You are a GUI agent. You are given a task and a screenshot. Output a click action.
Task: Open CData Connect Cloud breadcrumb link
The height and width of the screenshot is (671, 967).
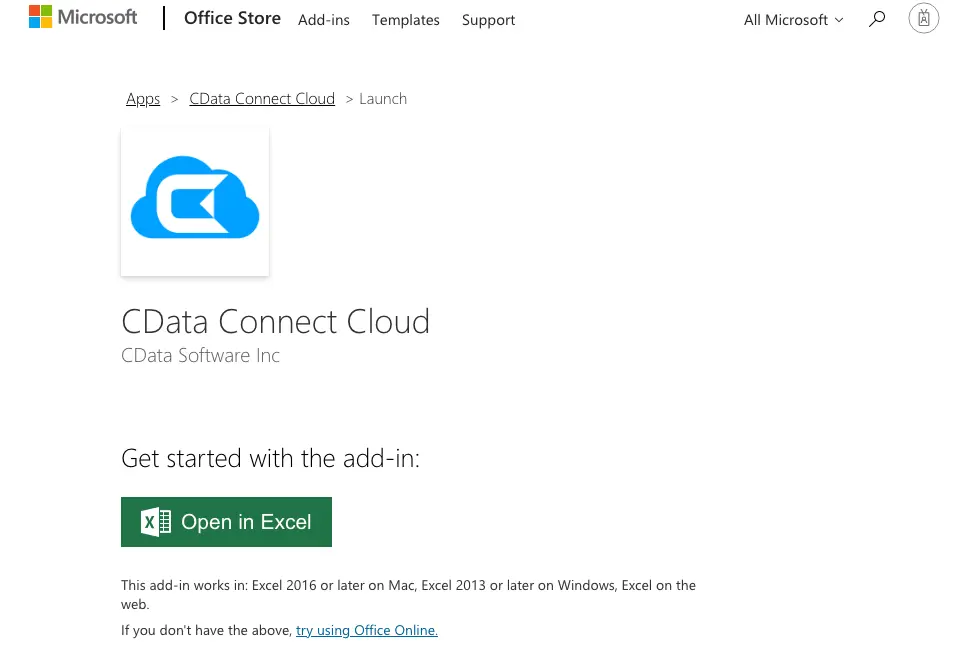point(262,99)
